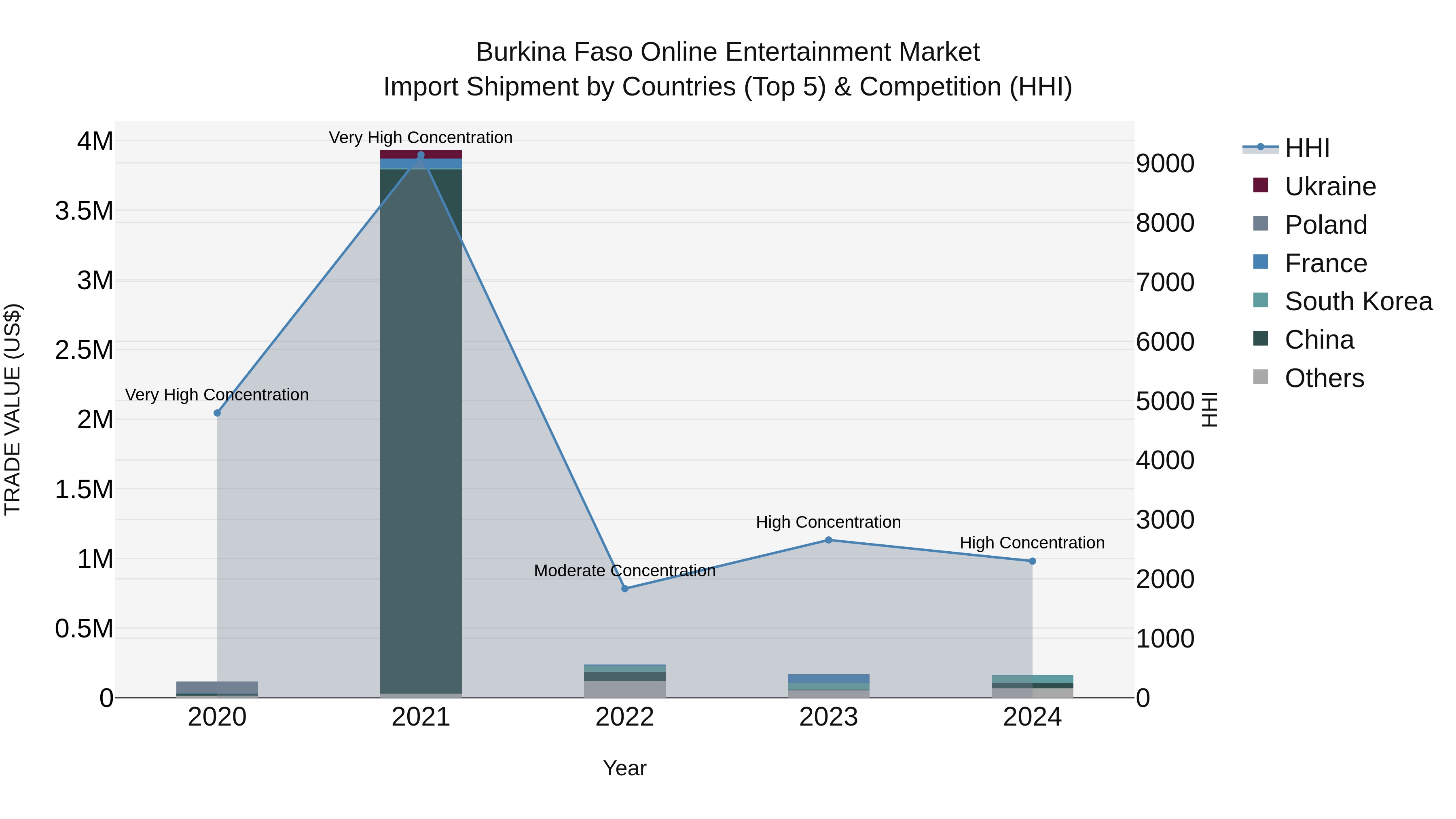Click the Ukraine maroon color swatch
This screenshot has height=819, width=1456.
pos(1260,185)
